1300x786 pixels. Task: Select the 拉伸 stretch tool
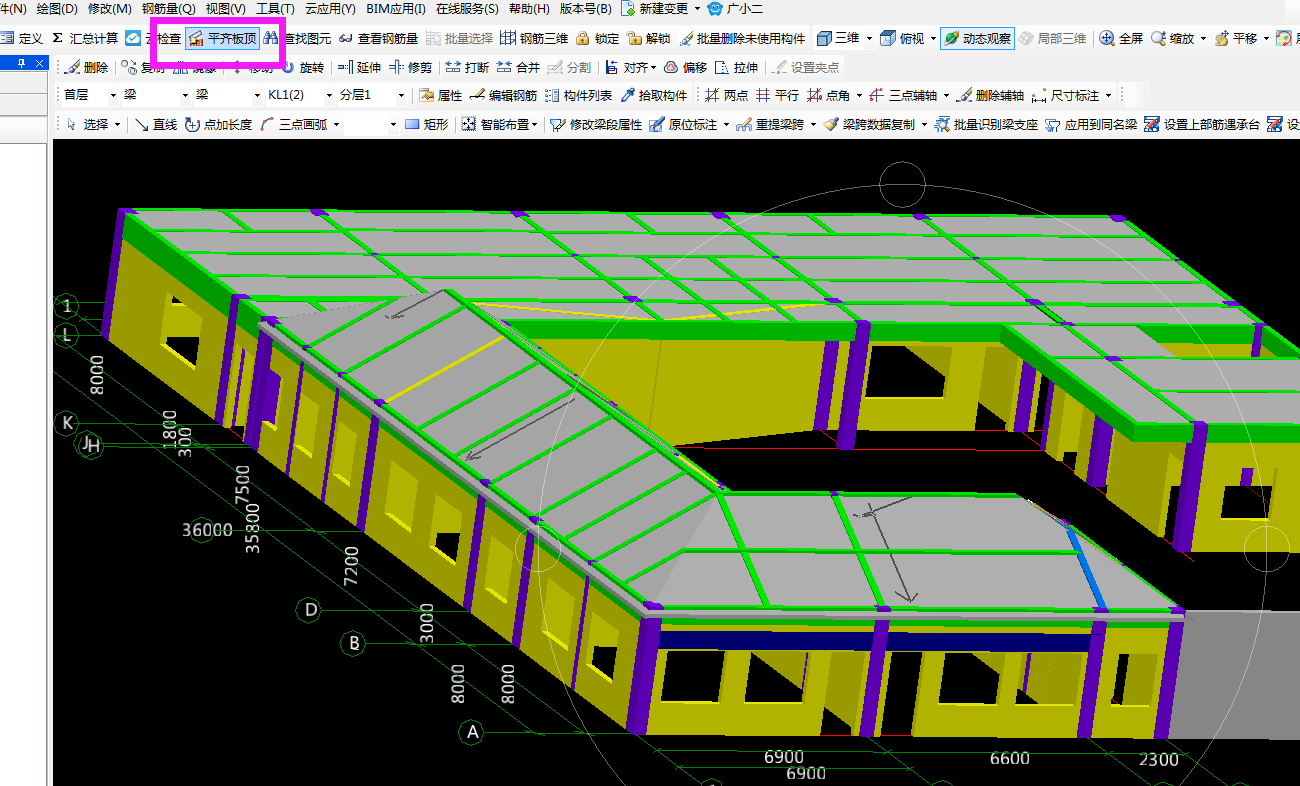click(x=736, y=68)
